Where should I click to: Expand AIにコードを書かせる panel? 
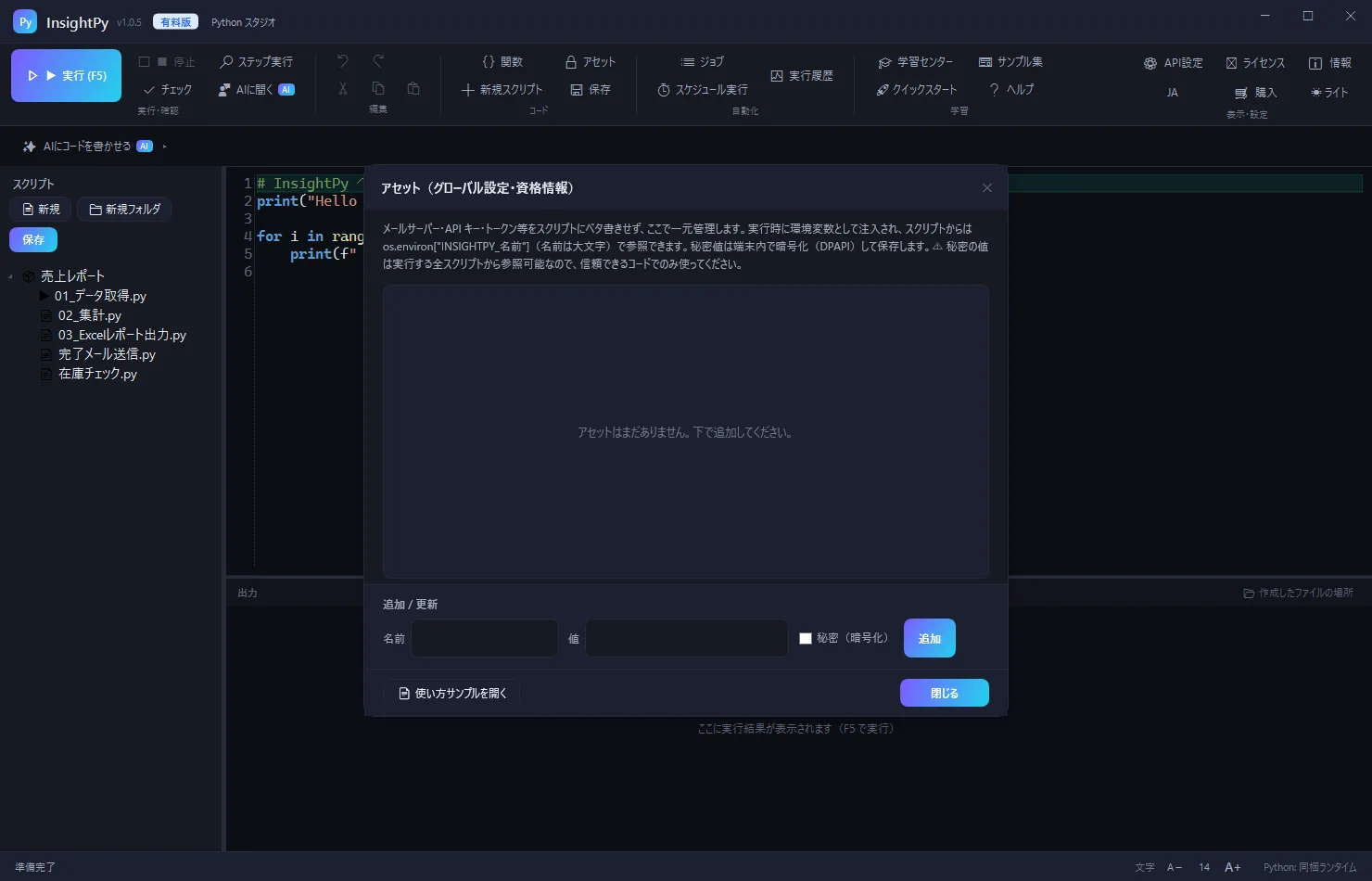coord(95,147)
